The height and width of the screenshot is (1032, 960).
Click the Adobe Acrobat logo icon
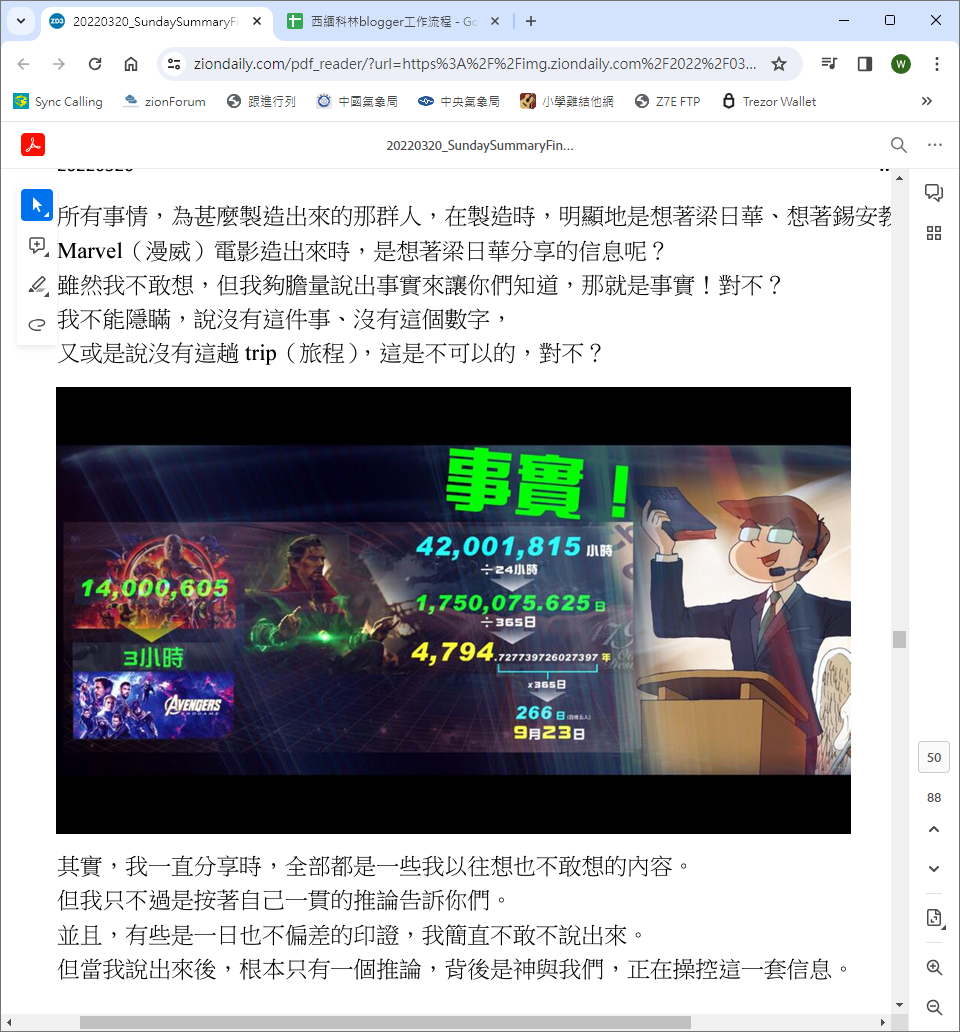click(x=33, y=145)
